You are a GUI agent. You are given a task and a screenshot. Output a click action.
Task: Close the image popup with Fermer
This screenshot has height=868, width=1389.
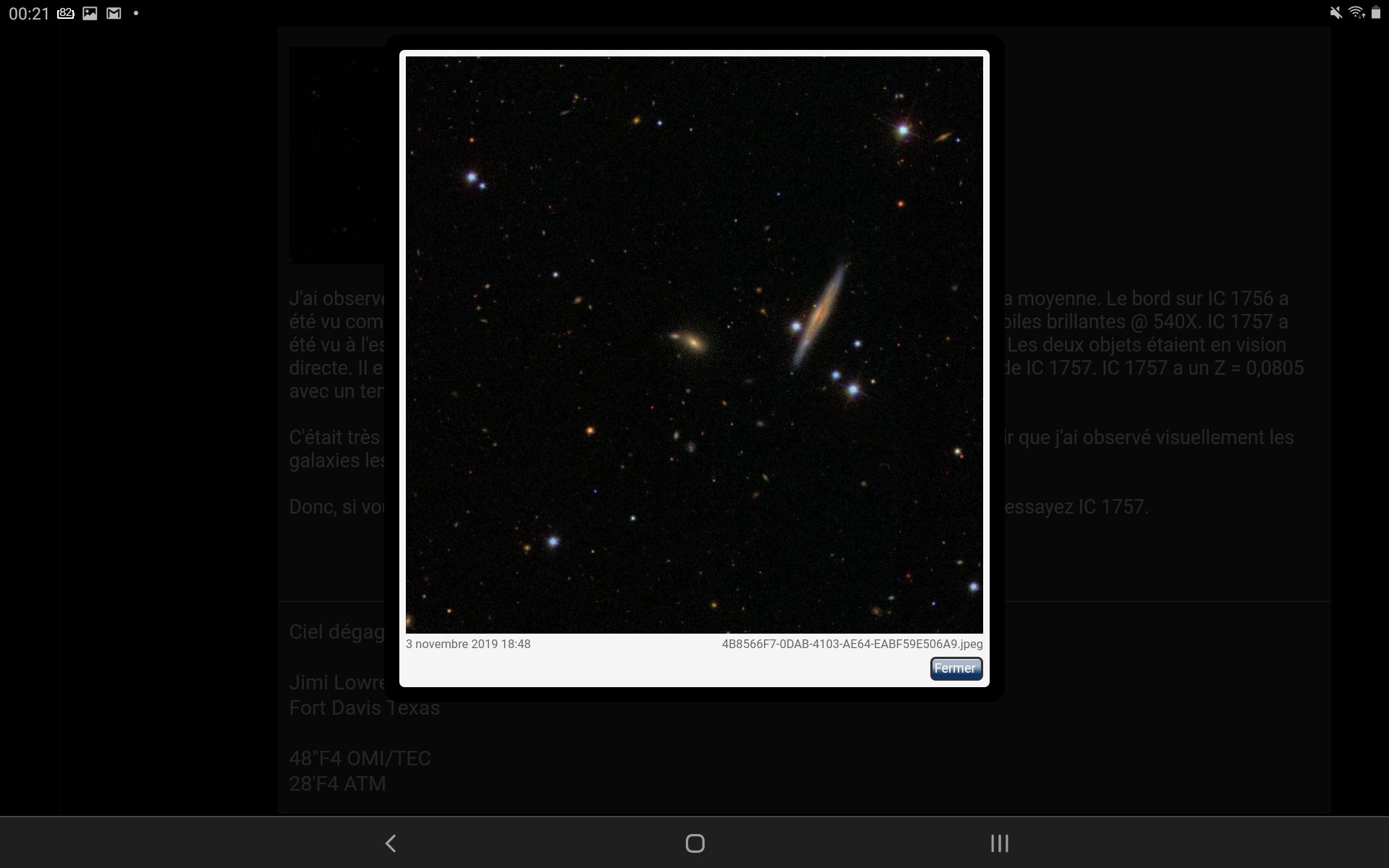[956, 668]
